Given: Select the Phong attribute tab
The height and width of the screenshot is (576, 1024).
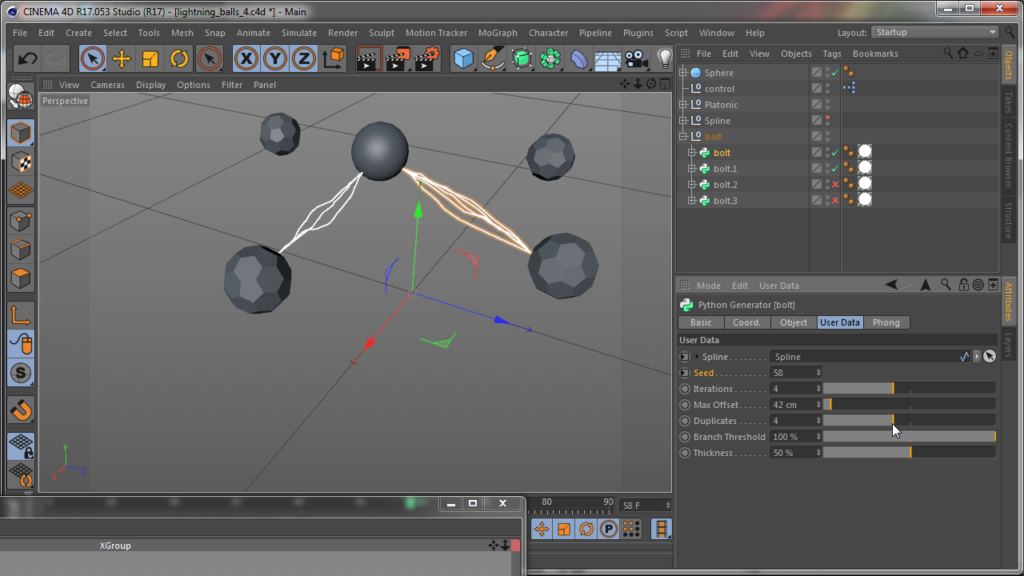Looking at the screenshot, I should tap(886, 323).
